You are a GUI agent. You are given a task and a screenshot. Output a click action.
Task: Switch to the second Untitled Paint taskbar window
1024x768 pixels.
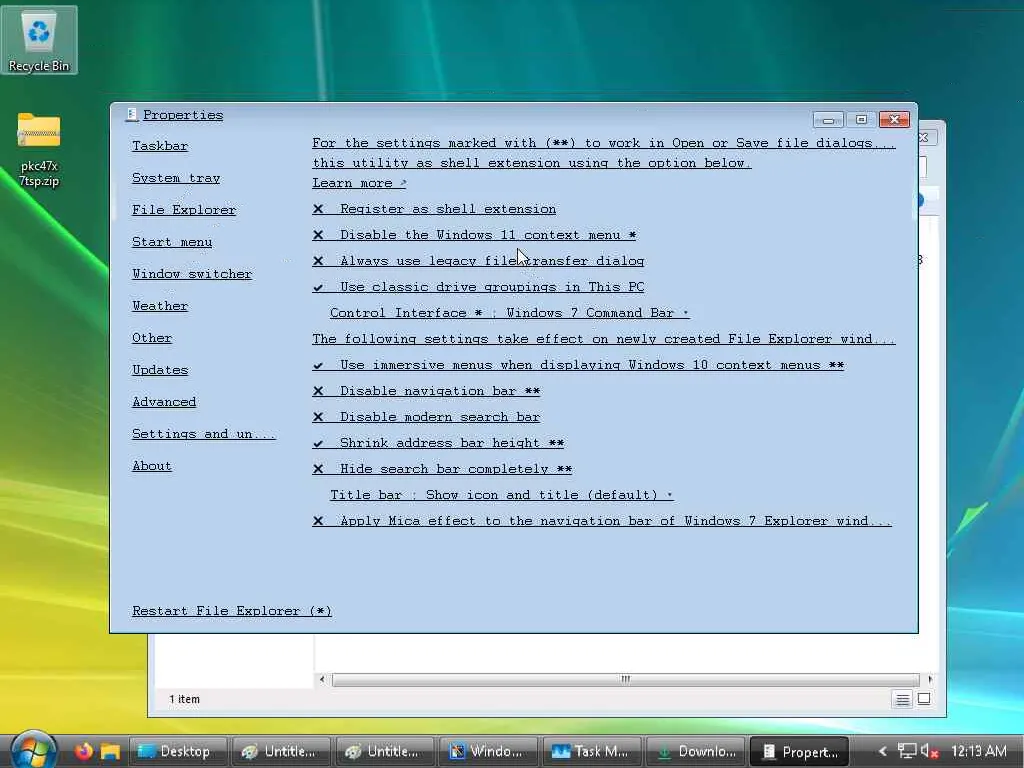point(384,752)
